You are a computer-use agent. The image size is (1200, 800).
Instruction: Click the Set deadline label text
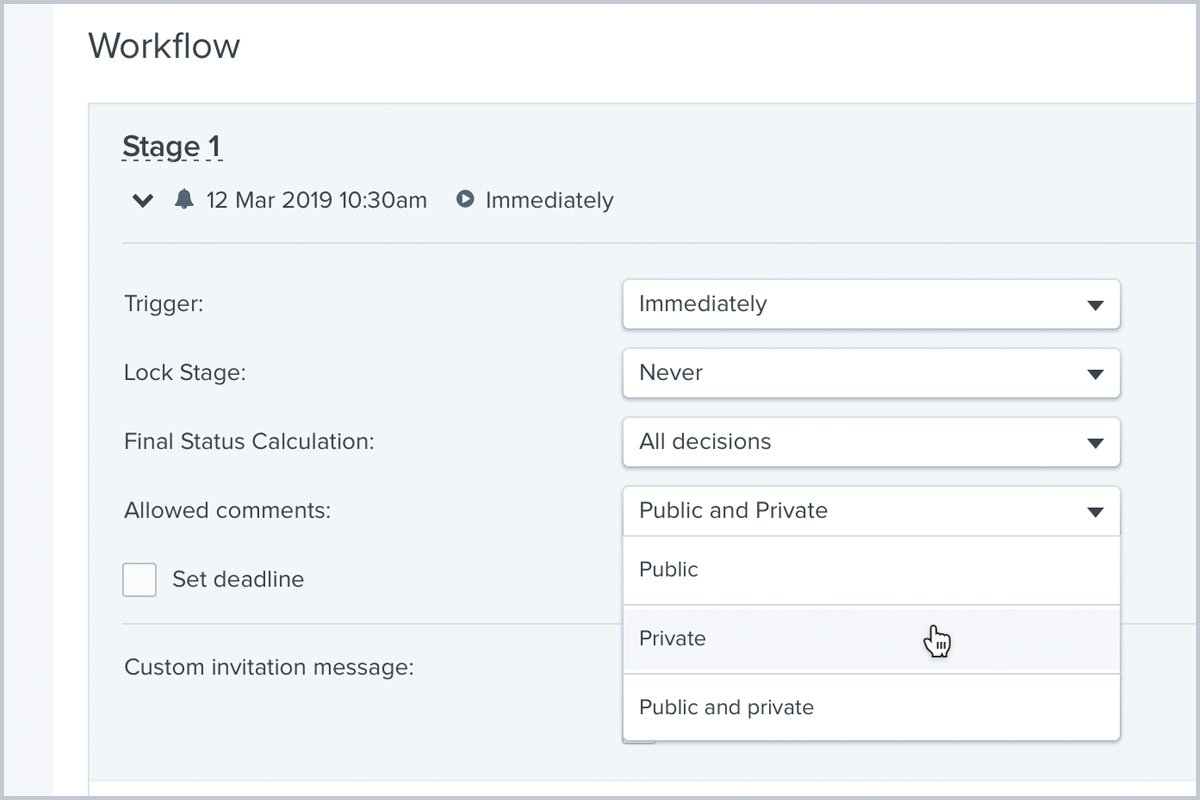pos(238,579)
